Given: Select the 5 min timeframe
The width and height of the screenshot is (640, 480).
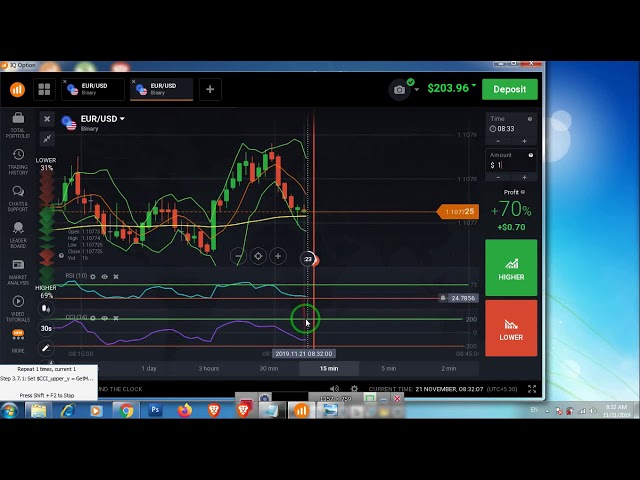Looking at the screenshot, I should tap(389, 369).
